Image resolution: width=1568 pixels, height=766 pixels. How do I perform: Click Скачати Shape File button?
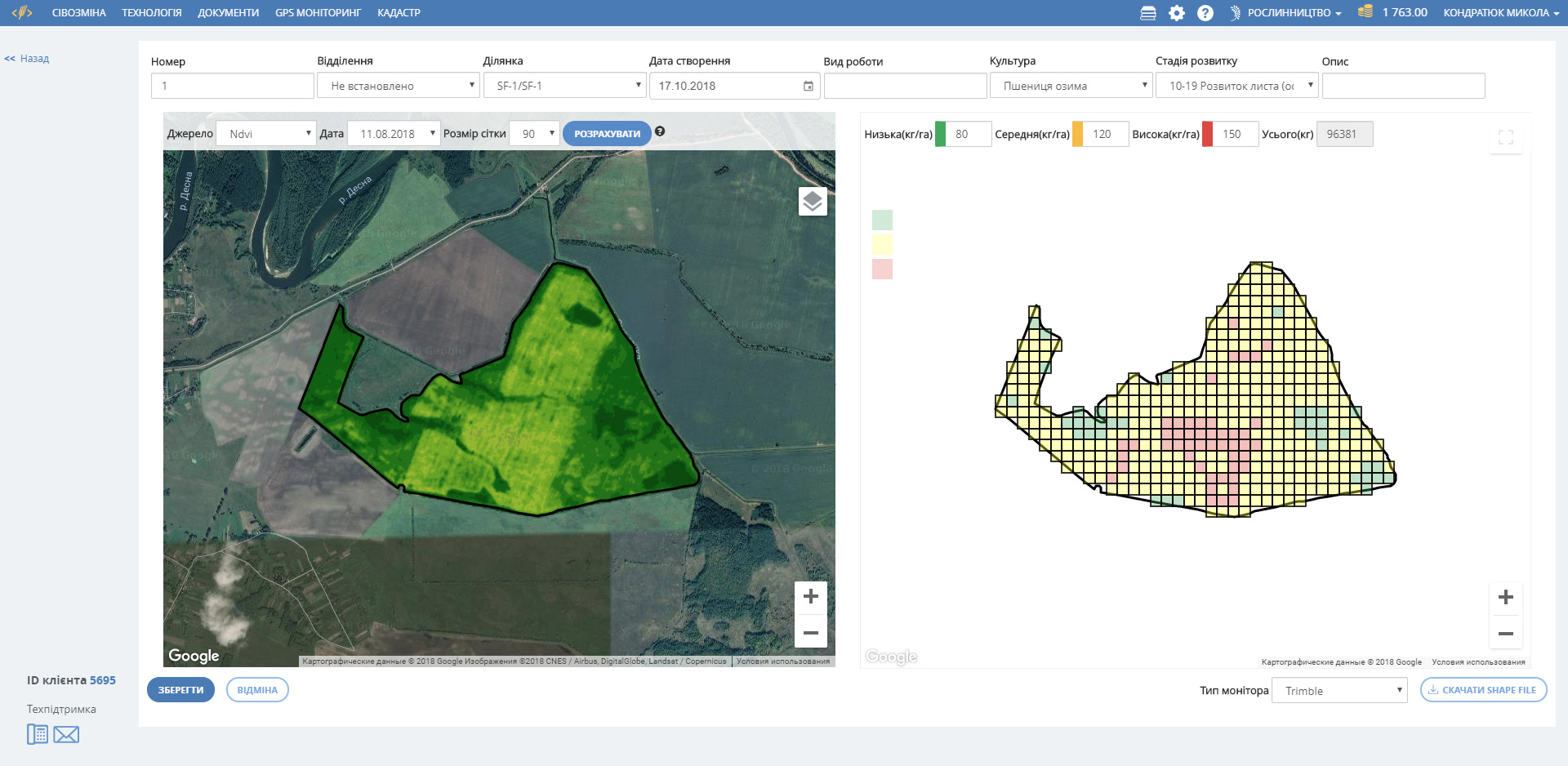[1483, 690]
